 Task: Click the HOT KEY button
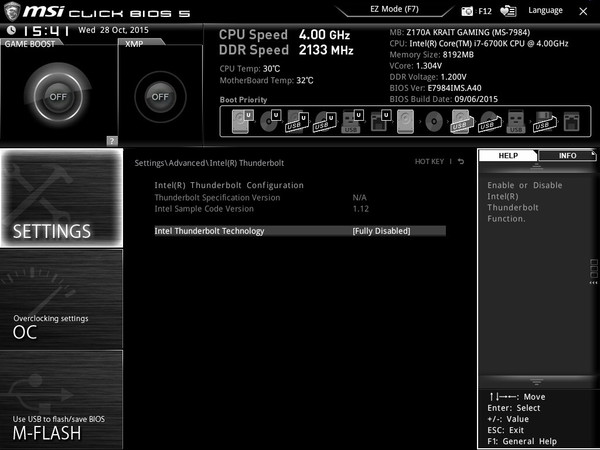pyautogui.click(x=429, y=161)
